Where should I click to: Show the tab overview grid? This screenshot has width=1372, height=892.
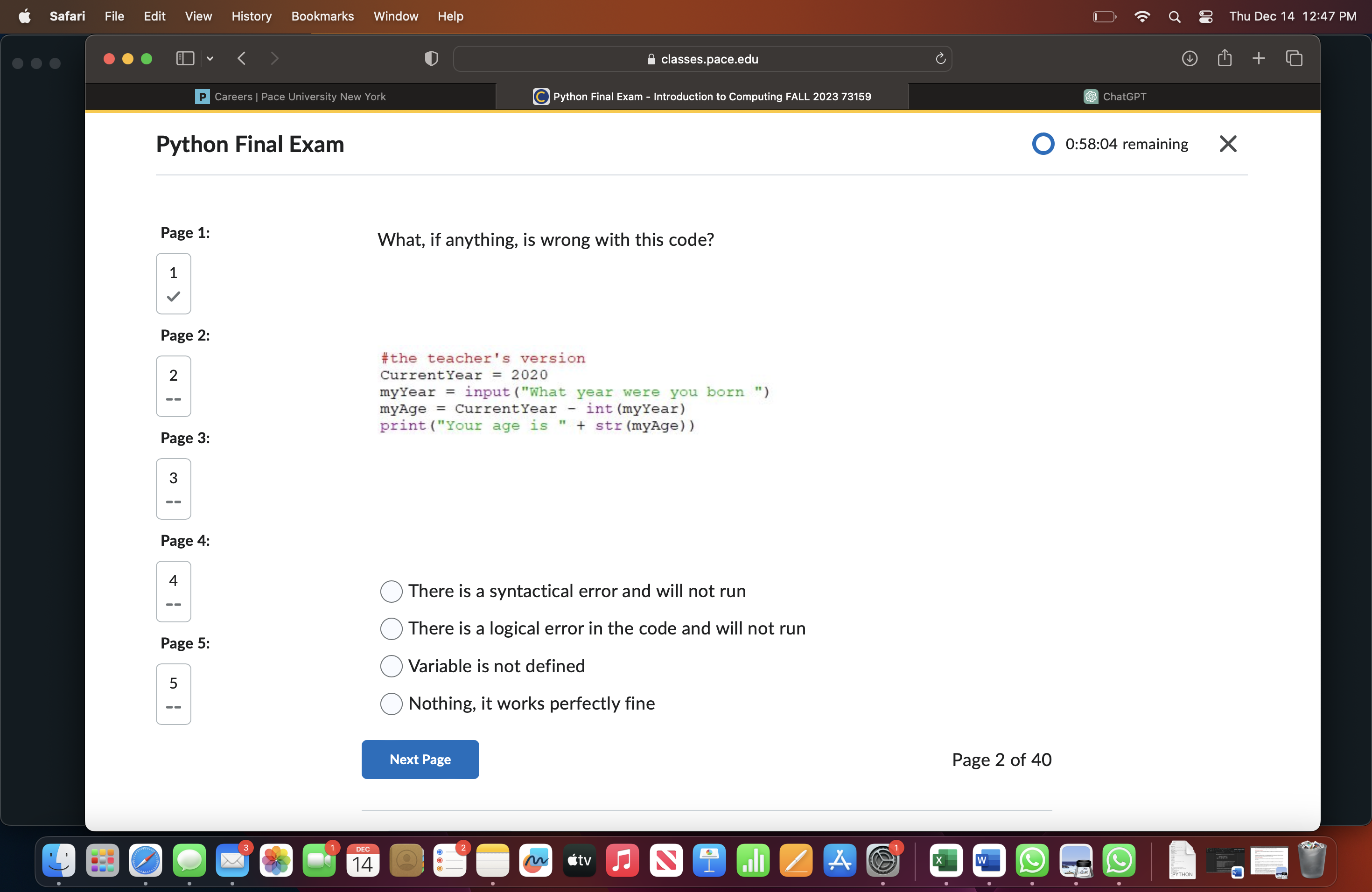[x=1295, y=58]
